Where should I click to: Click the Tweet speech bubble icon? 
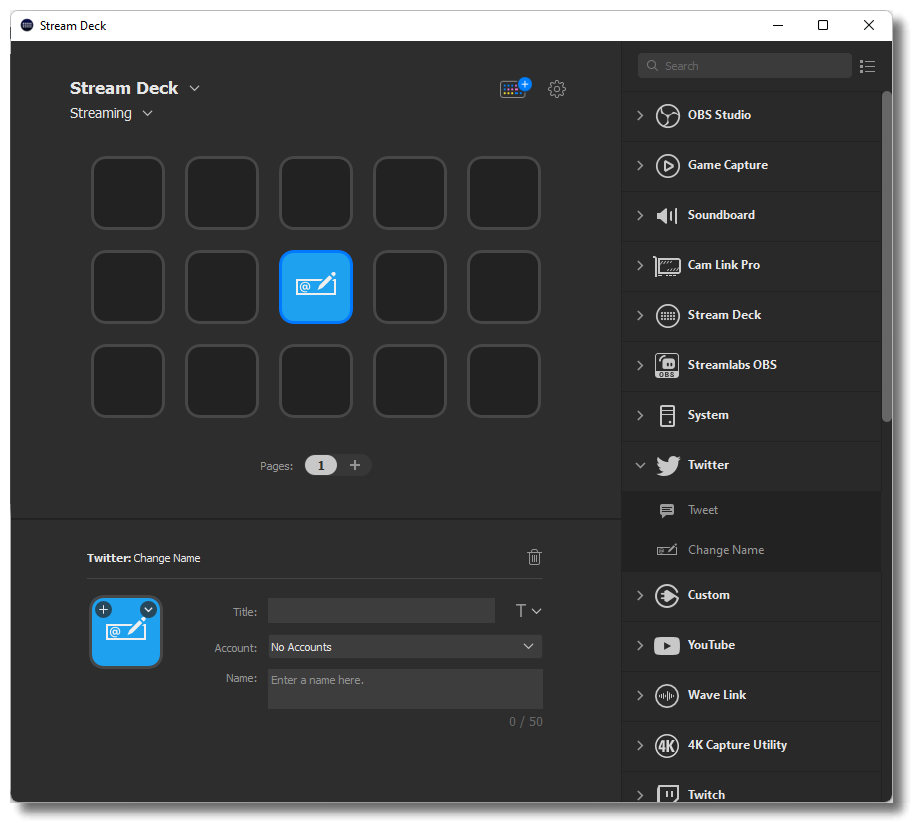click(667, 511)
